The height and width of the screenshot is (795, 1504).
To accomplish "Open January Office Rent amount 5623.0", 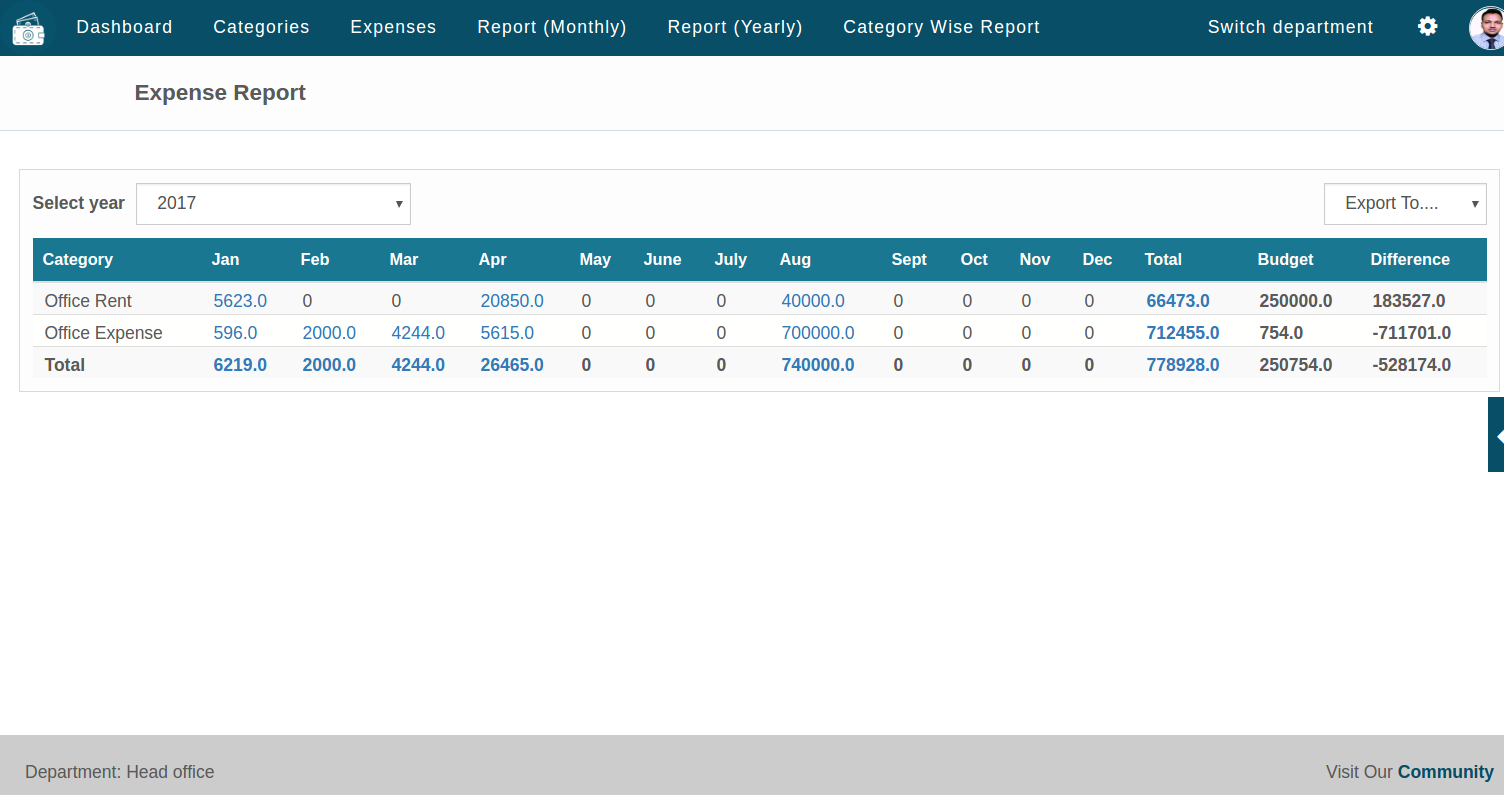I will tap(240, 300).
